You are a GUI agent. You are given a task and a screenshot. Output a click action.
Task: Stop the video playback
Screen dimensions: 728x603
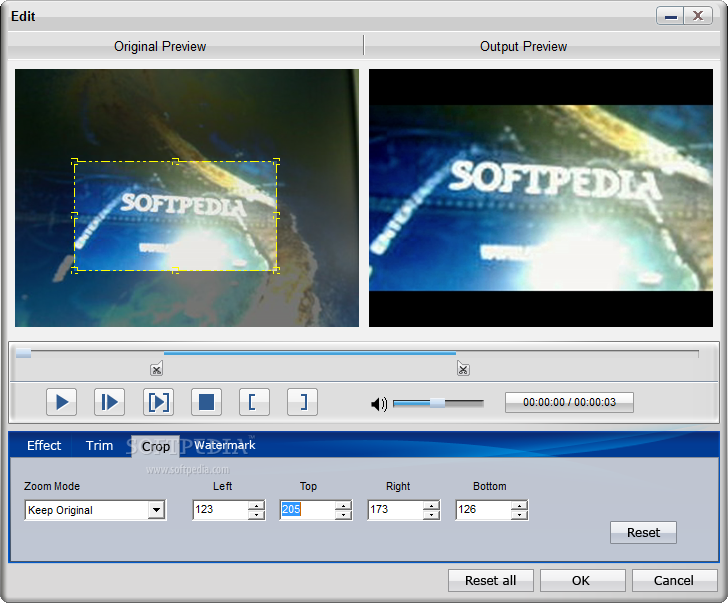pyautogui.click(x=206, y=402)
